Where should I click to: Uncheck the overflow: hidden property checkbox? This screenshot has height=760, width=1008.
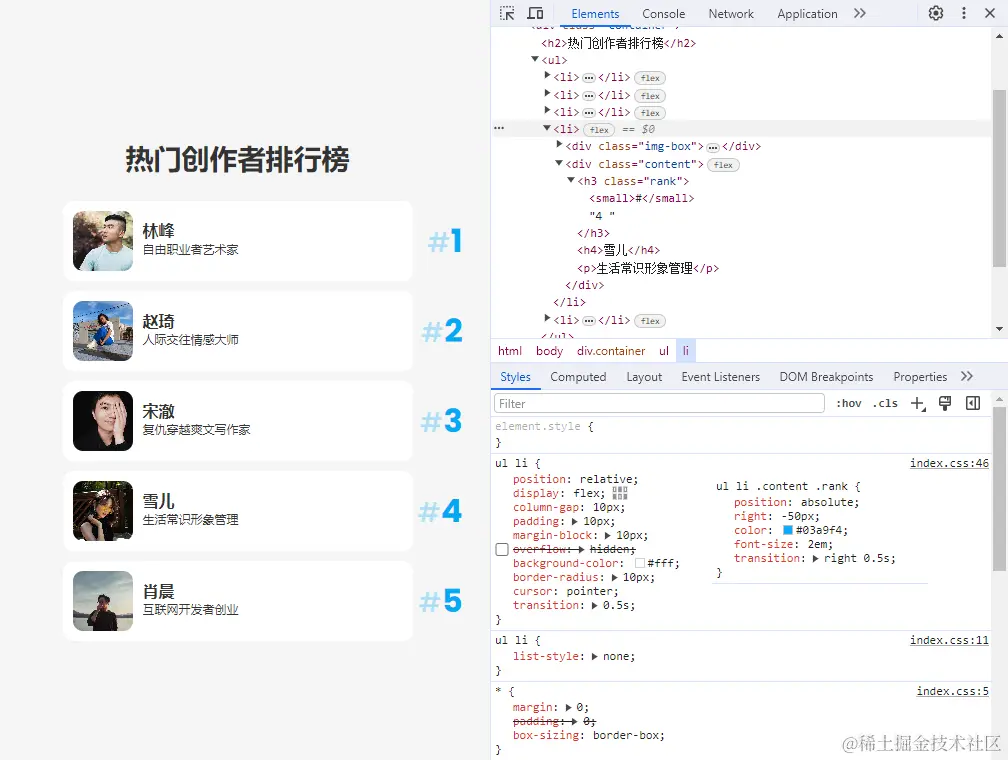click(x=502, y=548)
